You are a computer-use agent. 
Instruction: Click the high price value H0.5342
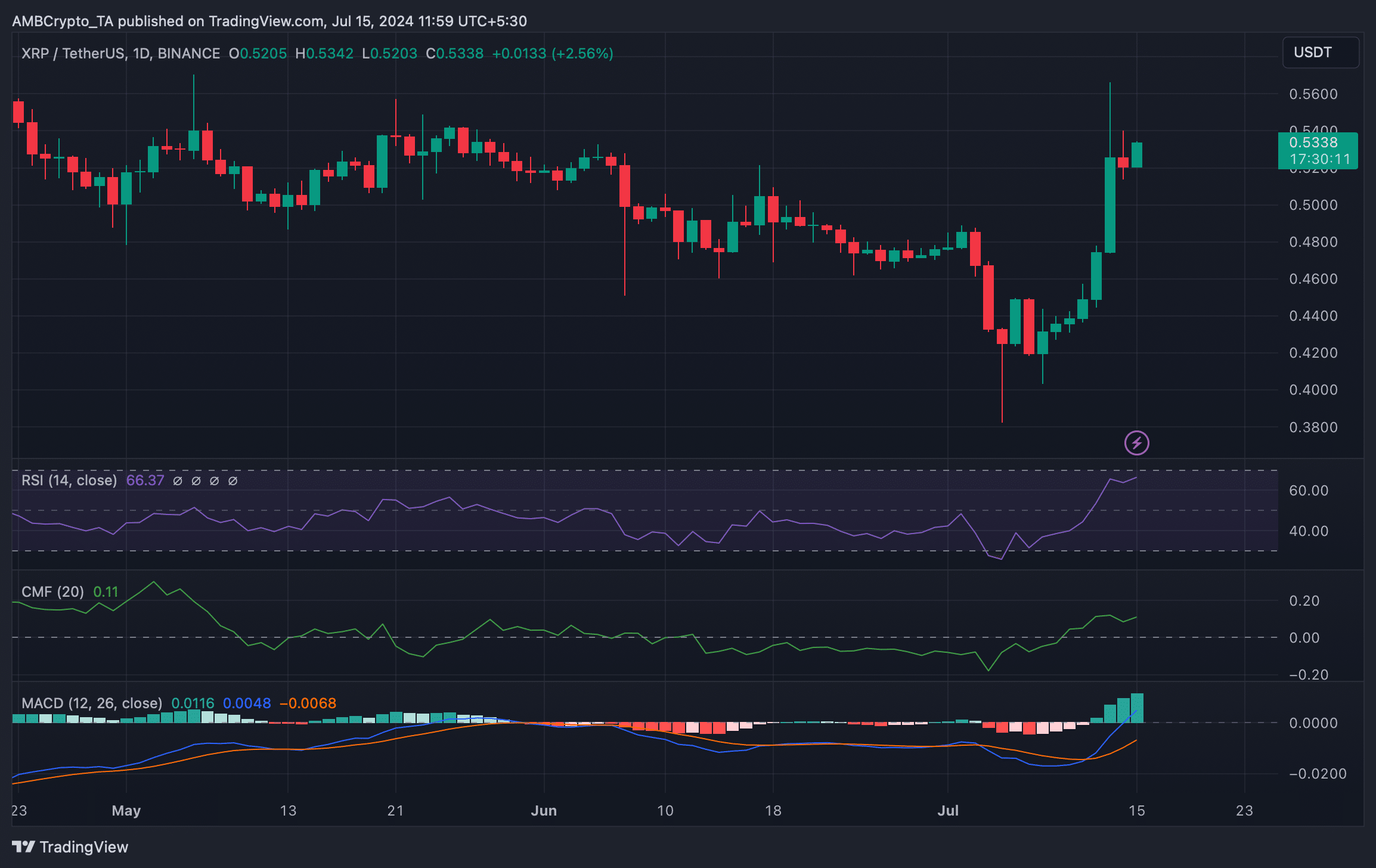324,54
